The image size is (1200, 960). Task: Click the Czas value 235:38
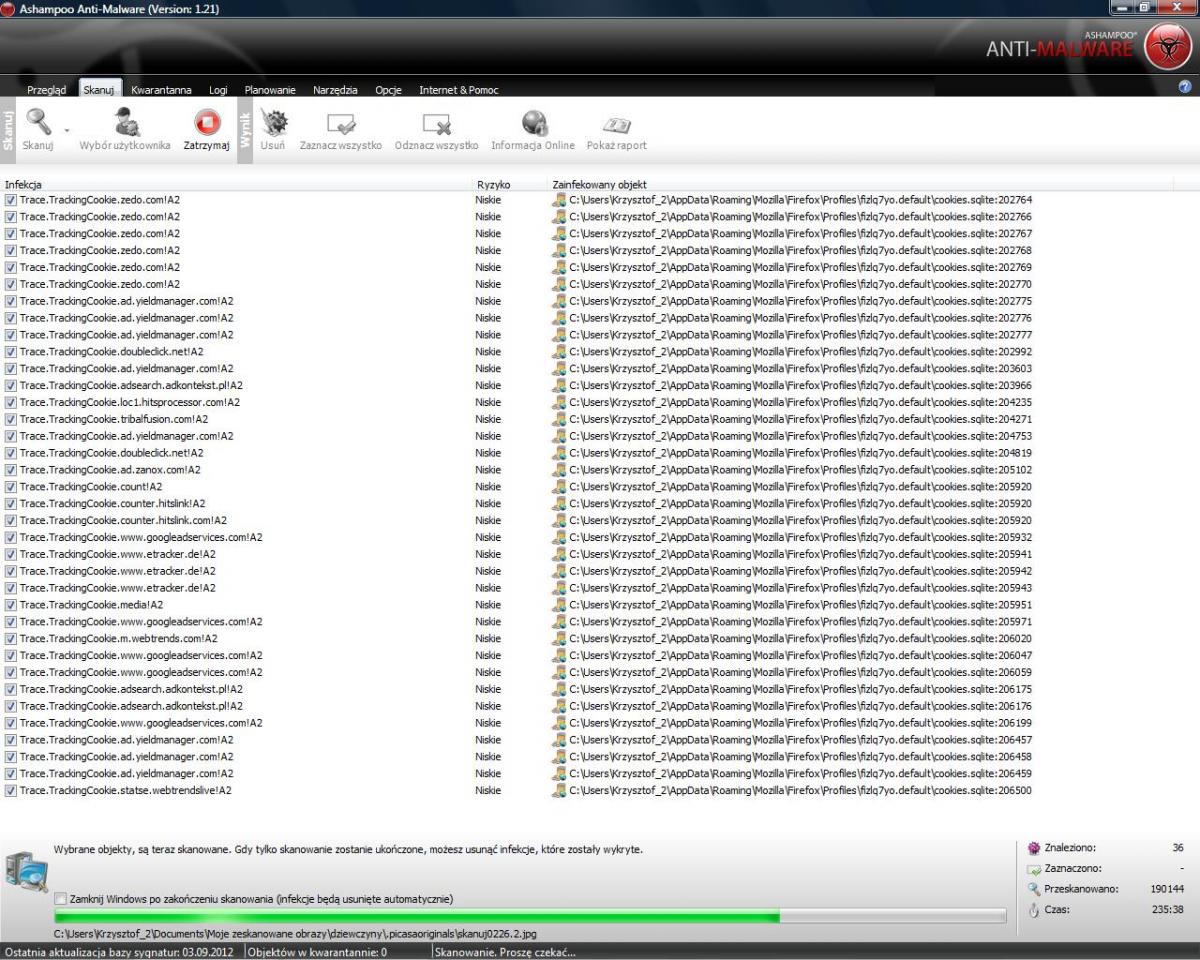coord(1168,910)
